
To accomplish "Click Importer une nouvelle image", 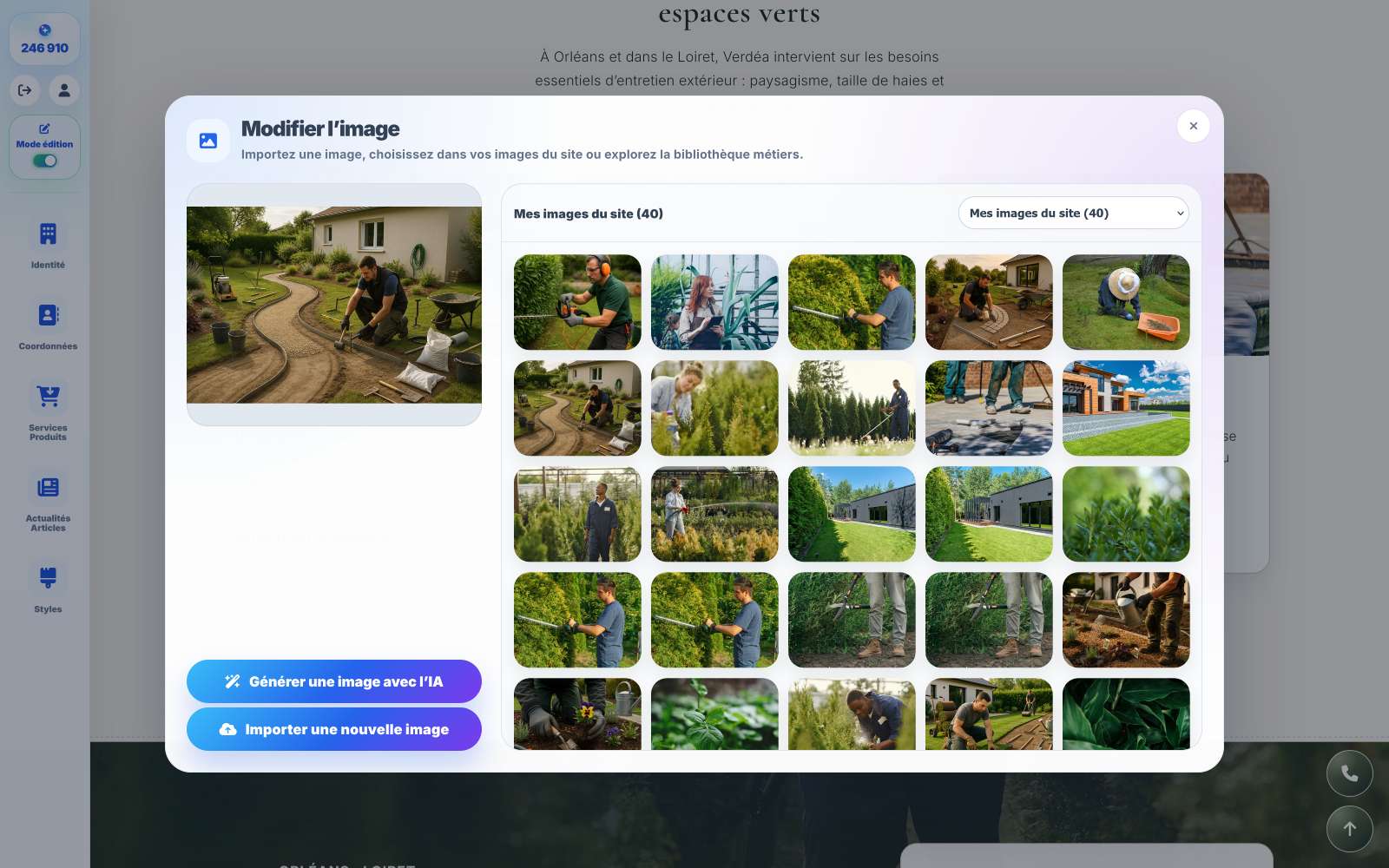I will click(334, 729).
